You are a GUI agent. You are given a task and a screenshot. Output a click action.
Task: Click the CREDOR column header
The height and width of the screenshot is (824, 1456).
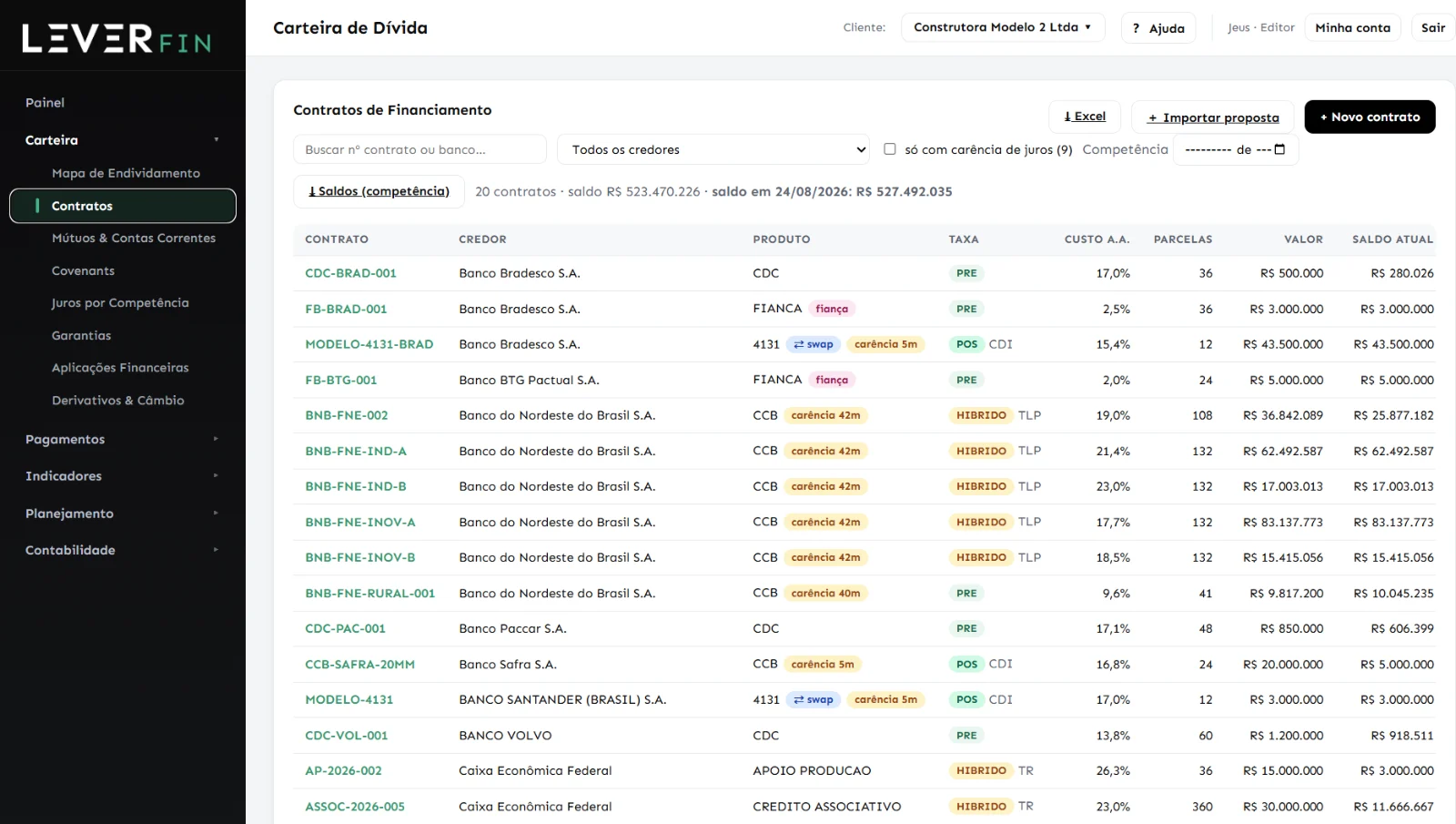coord(482,239)
